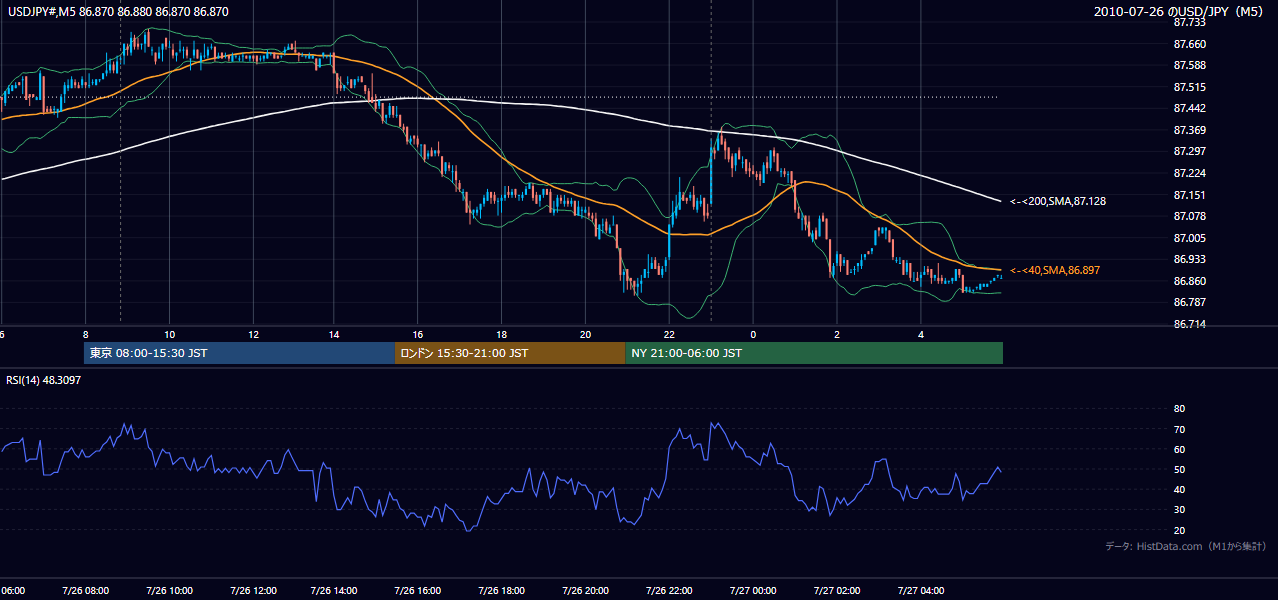Click the 87.660 price axis label
Screen dimensions: 1278x600
pyautogui.click(x=1189, y=44)
